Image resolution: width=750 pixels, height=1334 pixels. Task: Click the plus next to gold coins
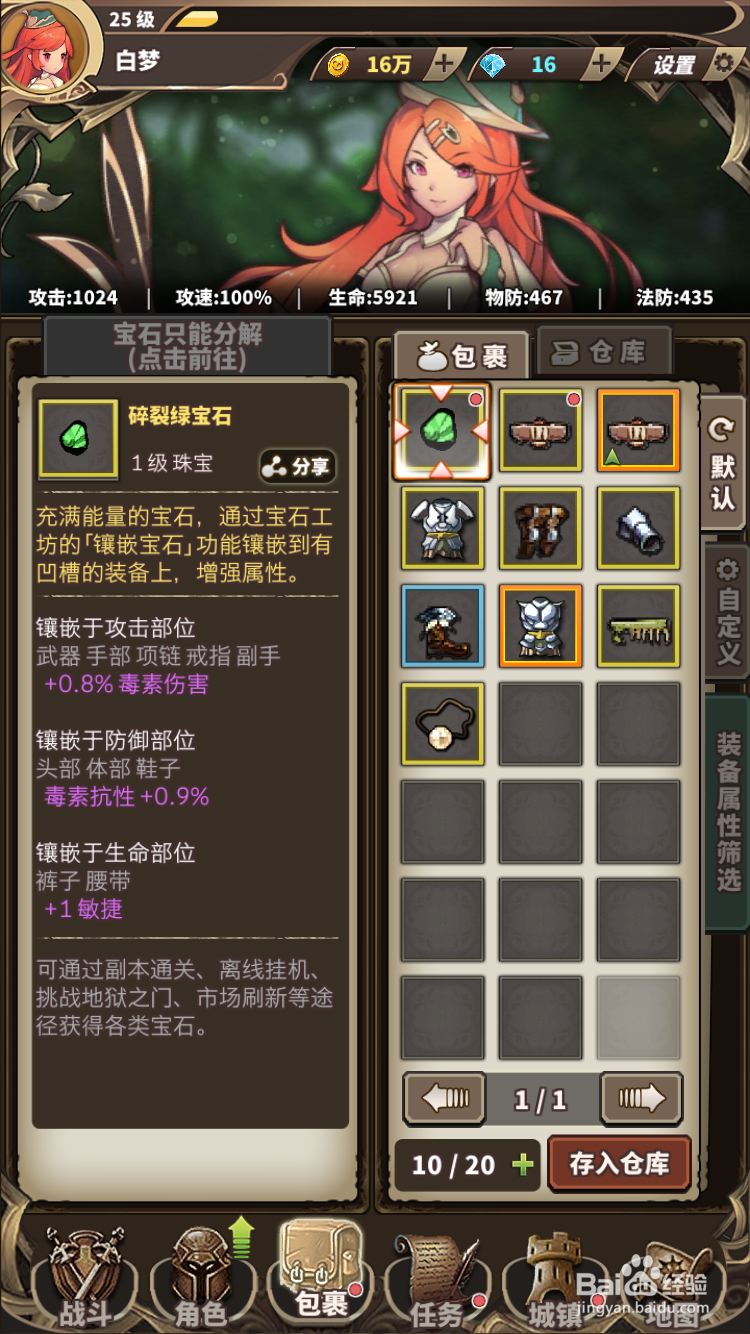coord(444,64)
